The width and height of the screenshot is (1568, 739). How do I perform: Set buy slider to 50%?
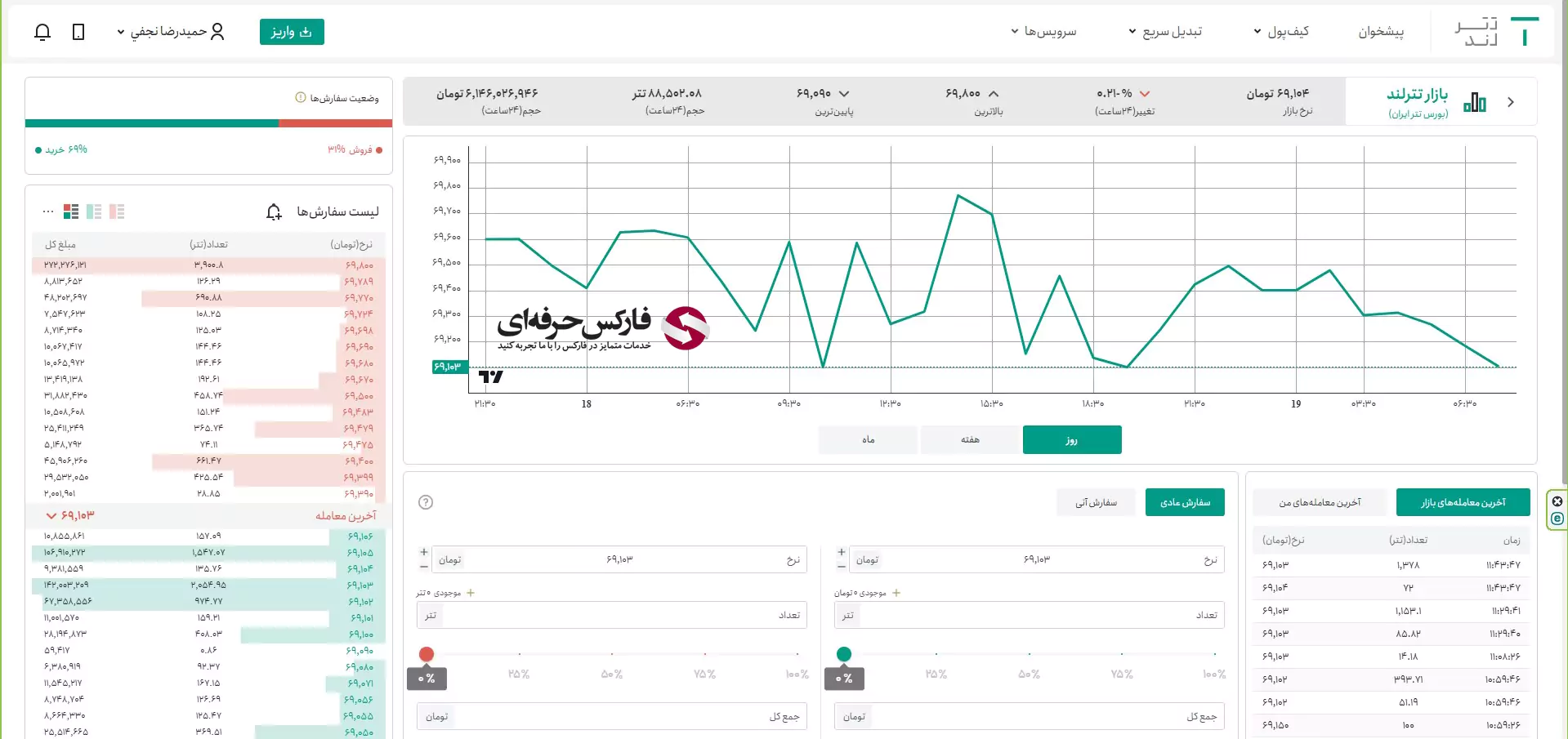pos(1029,674)
